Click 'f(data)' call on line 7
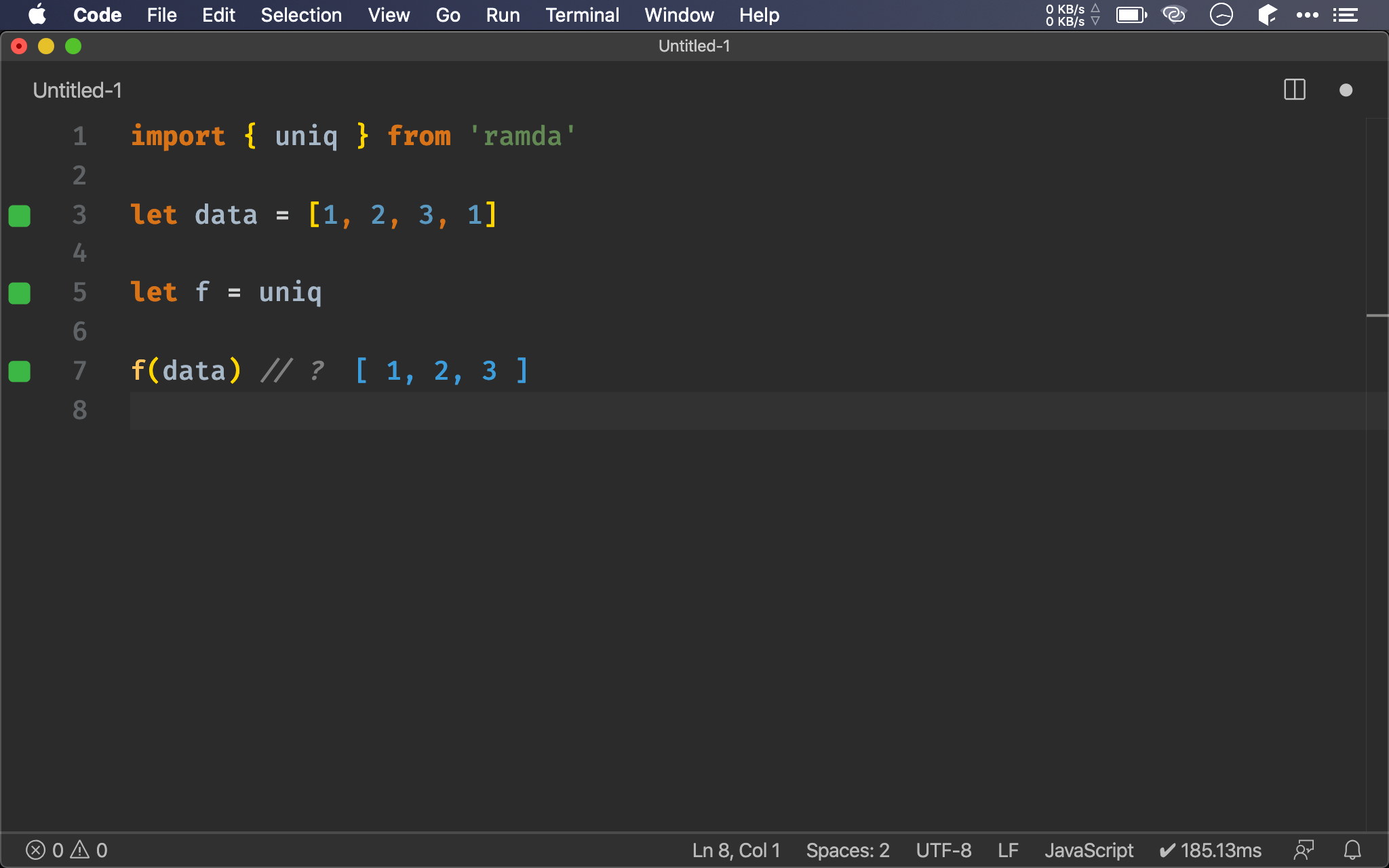1389x868 pixels. click(x=186, y=371)
